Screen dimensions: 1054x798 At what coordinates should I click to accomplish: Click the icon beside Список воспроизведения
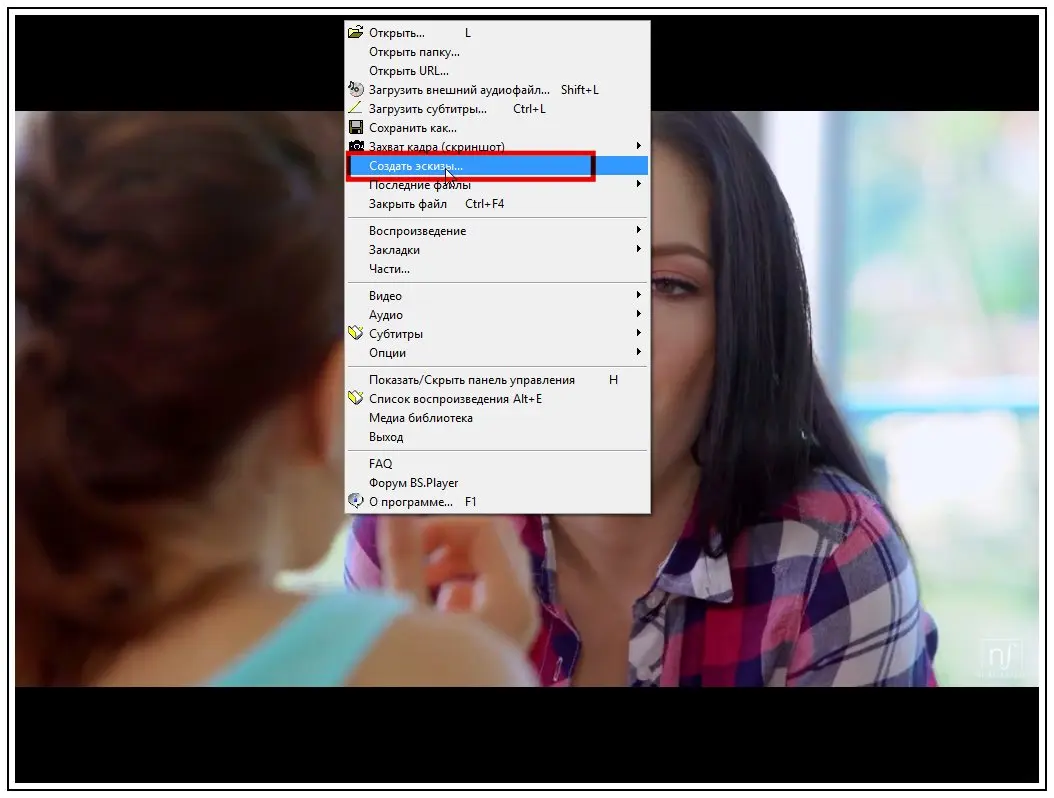click(x=356, y=398)
